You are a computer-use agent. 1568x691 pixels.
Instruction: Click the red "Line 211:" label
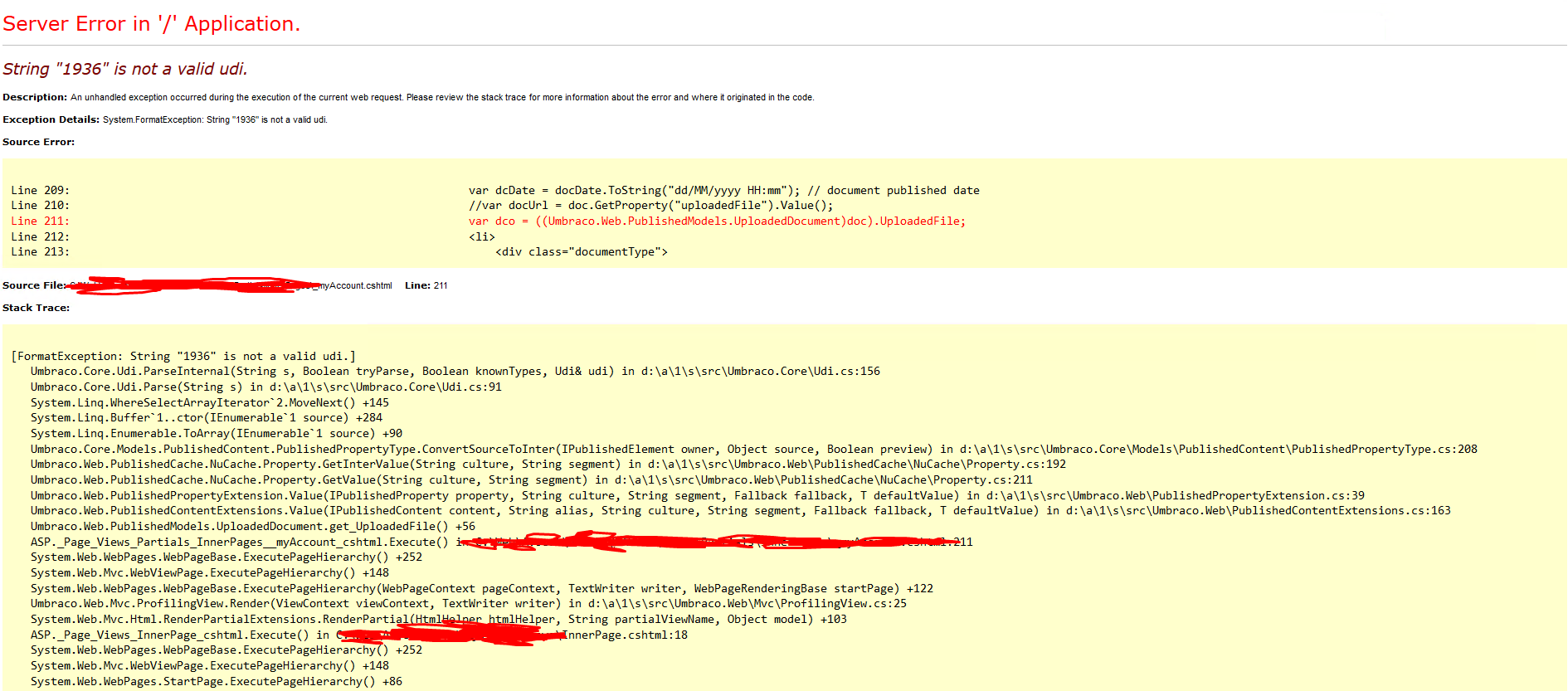(40, 221)
